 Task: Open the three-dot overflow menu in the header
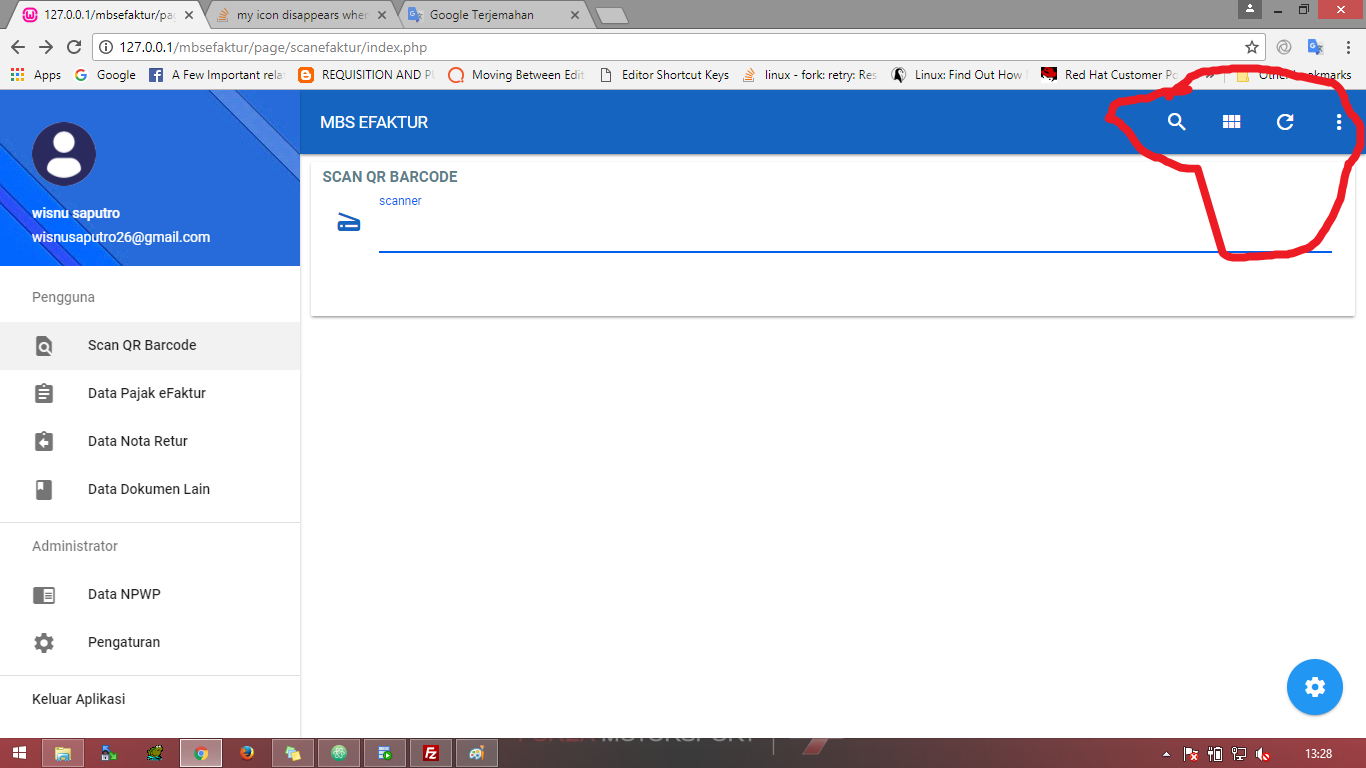tap(1339, 121)
